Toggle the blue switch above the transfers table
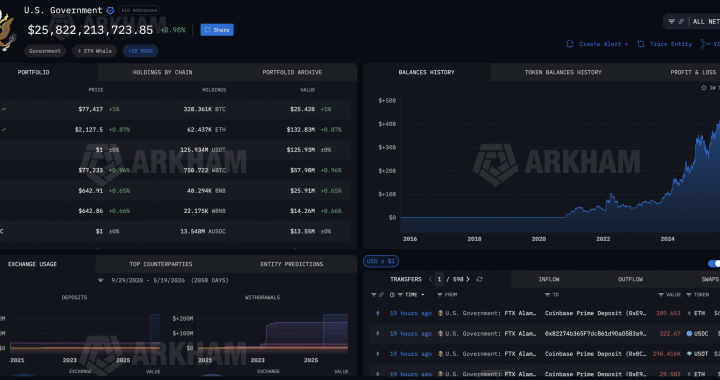This screenshot has width=720, height=380. click(714, 263)
